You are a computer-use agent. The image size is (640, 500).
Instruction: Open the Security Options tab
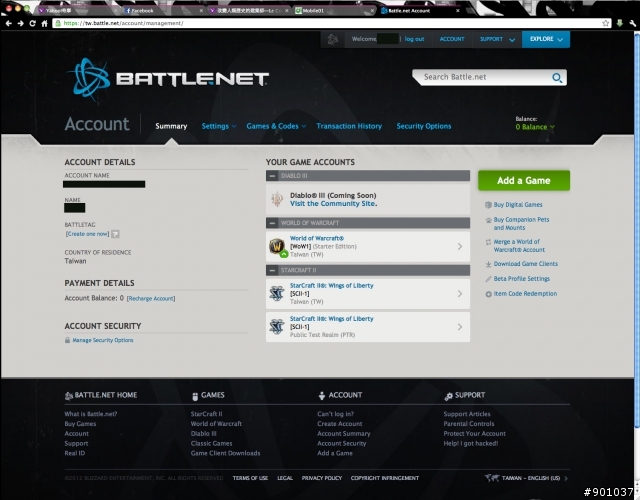(x=424, y=126)
